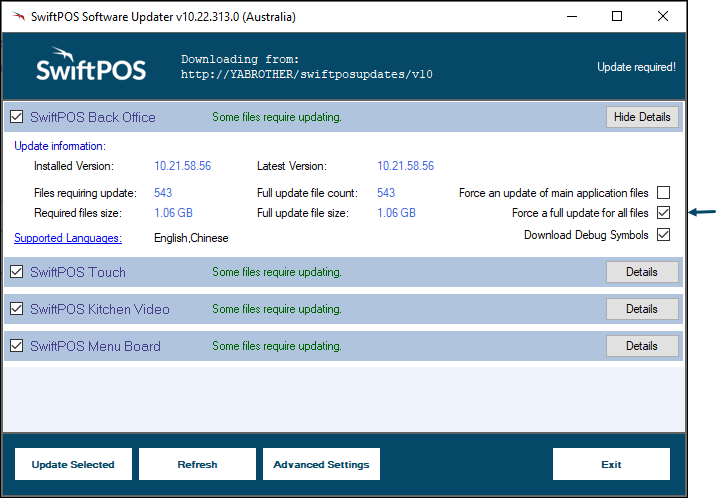Click the Update required! status text
Image resolution: width=717 pixels, height=498 pixels.
click(x=636, y=67)
